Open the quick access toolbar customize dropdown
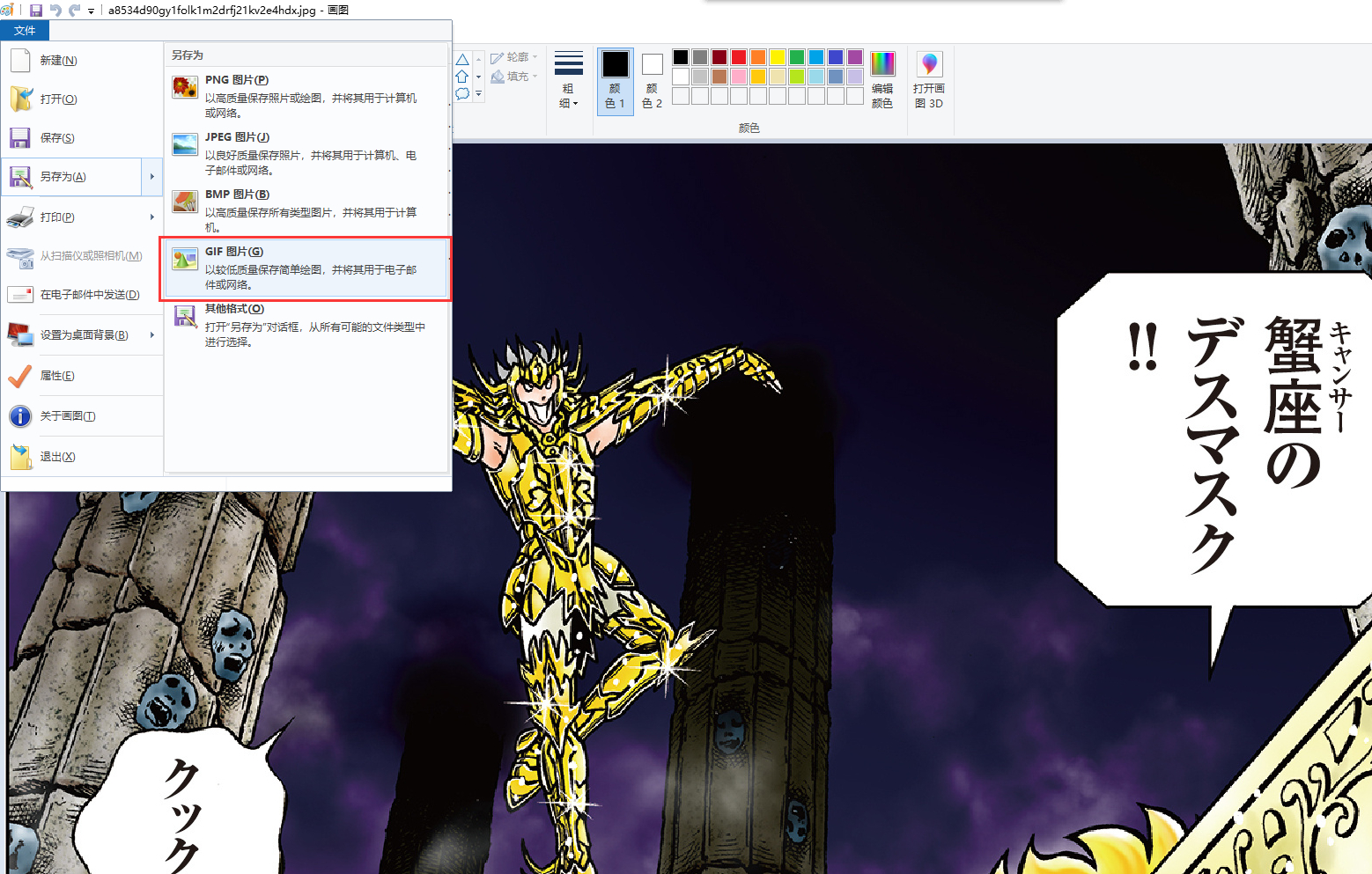This screenshot has height=874, width=1372. pyautogui.click(x=91, y=11)
